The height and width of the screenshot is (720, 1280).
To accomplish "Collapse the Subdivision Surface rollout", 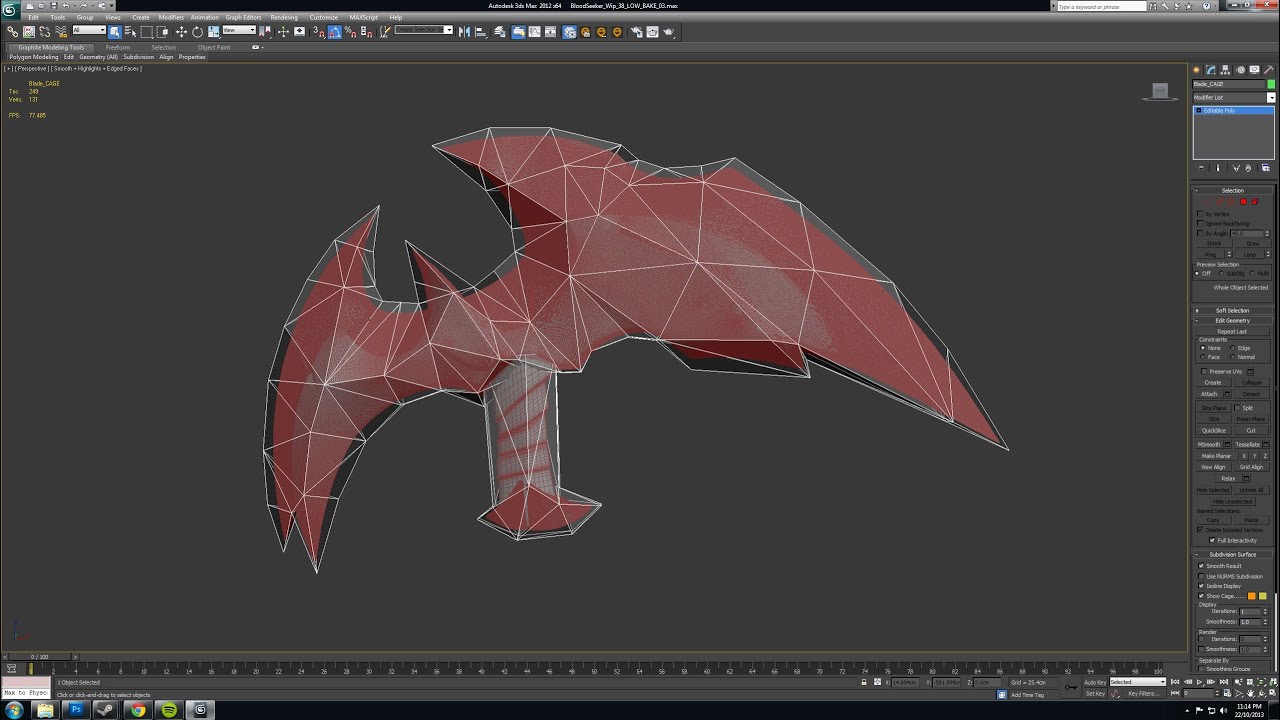I will pos(1233,554).
